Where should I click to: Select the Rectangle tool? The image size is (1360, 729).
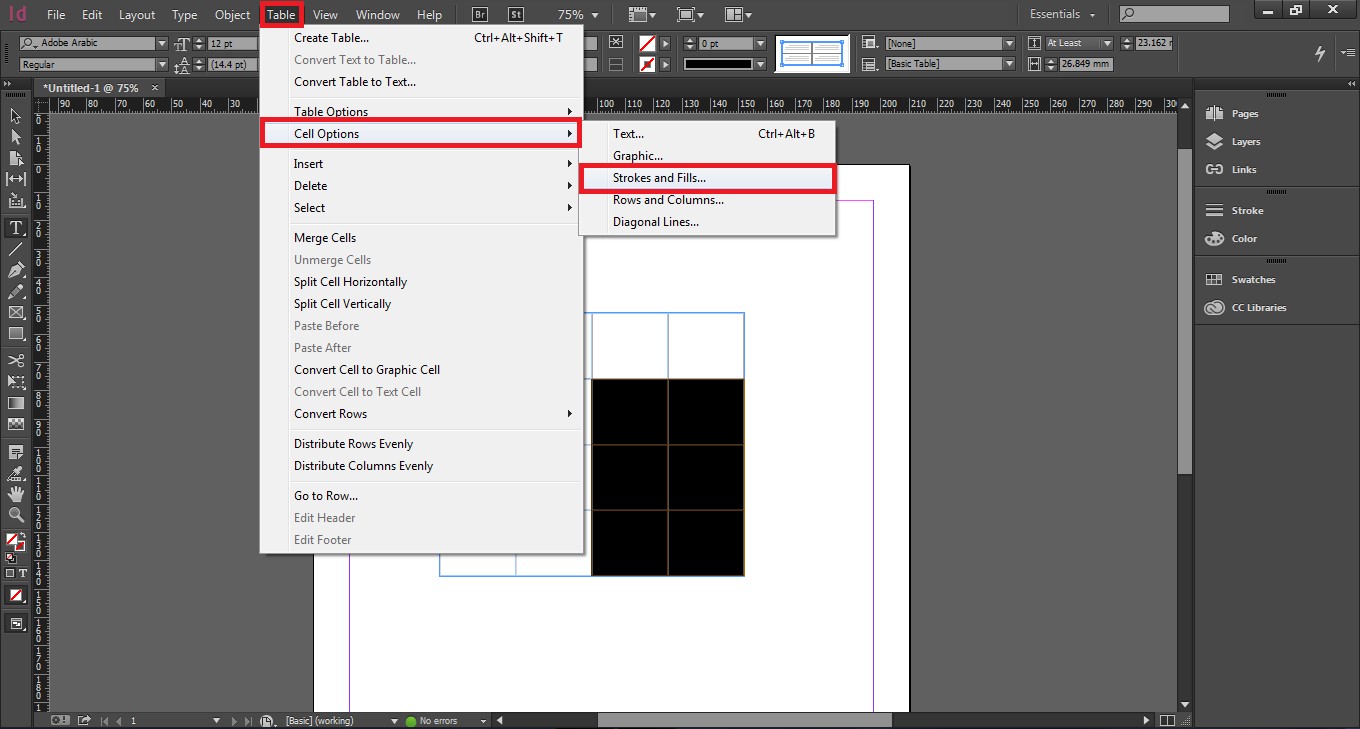[16, 333]
